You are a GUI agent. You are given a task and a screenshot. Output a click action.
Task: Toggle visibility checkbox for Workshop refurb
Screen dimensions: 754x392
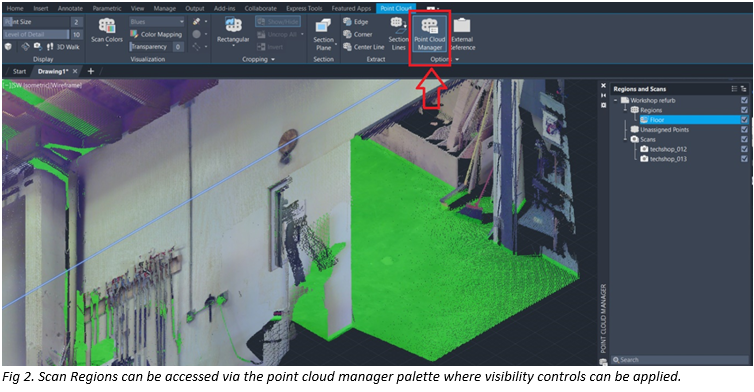(744, 100)
